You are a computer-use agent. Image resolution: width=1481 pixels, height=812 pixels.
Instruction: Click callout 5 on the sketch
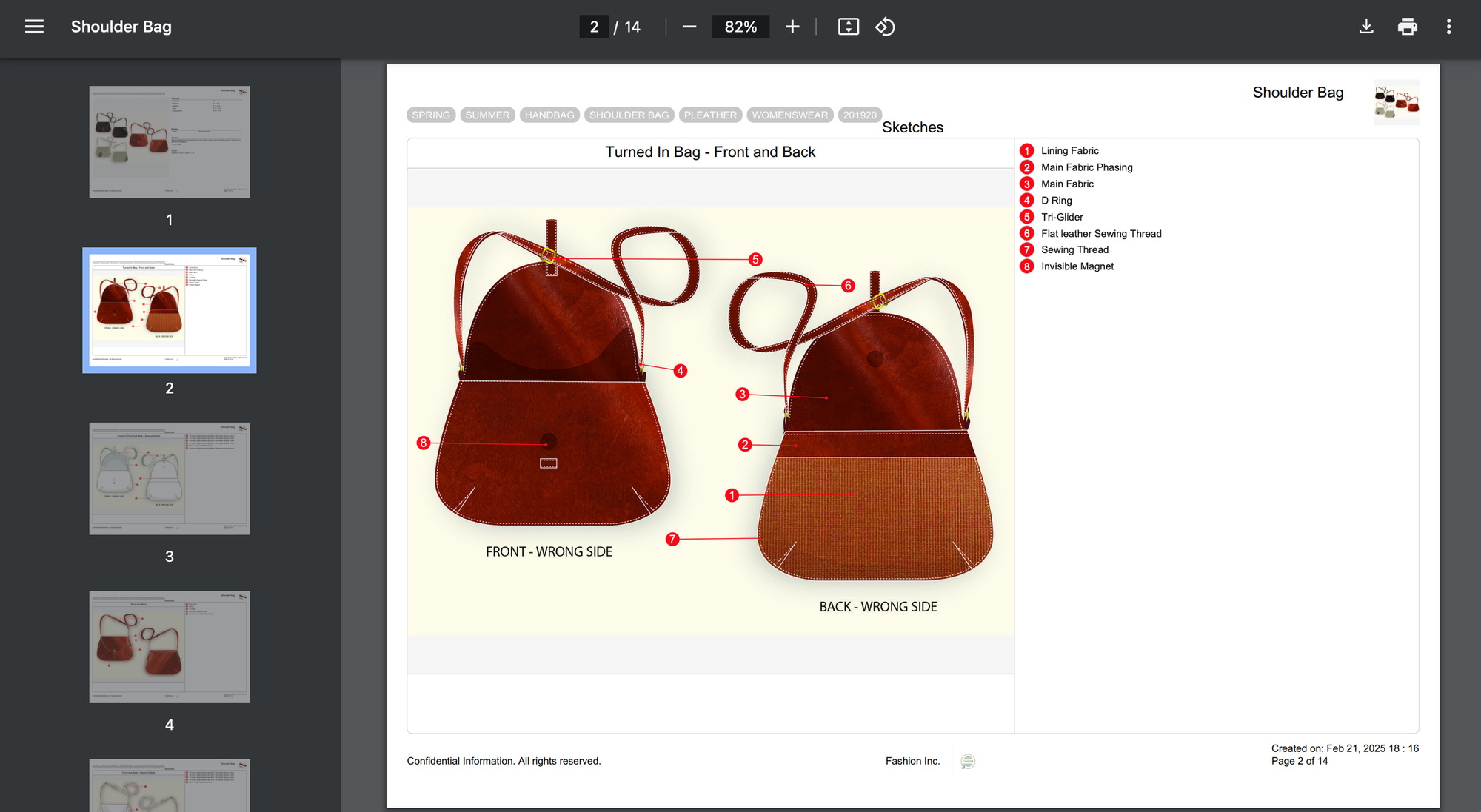(x=755, y=259)
